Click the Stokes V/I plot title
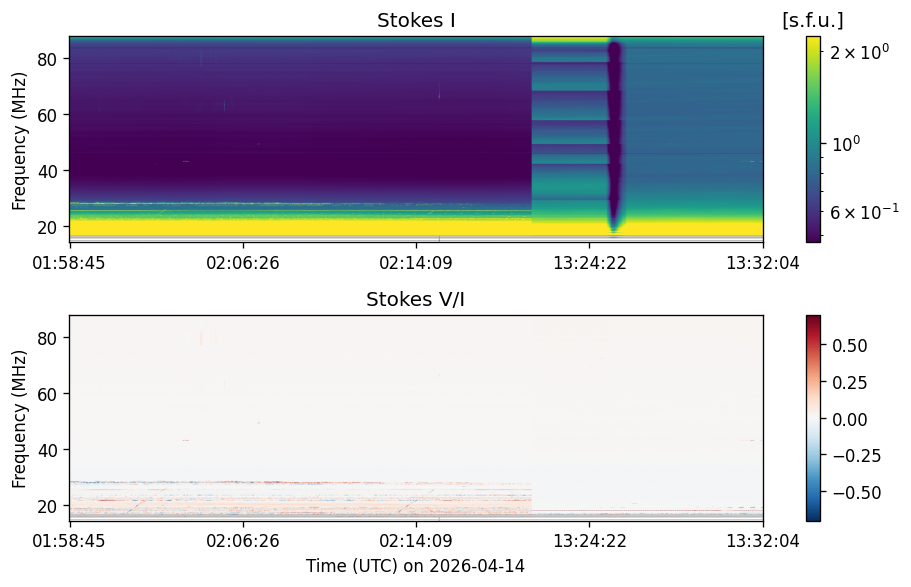The image size is (911, 587). tap(415, 299)
